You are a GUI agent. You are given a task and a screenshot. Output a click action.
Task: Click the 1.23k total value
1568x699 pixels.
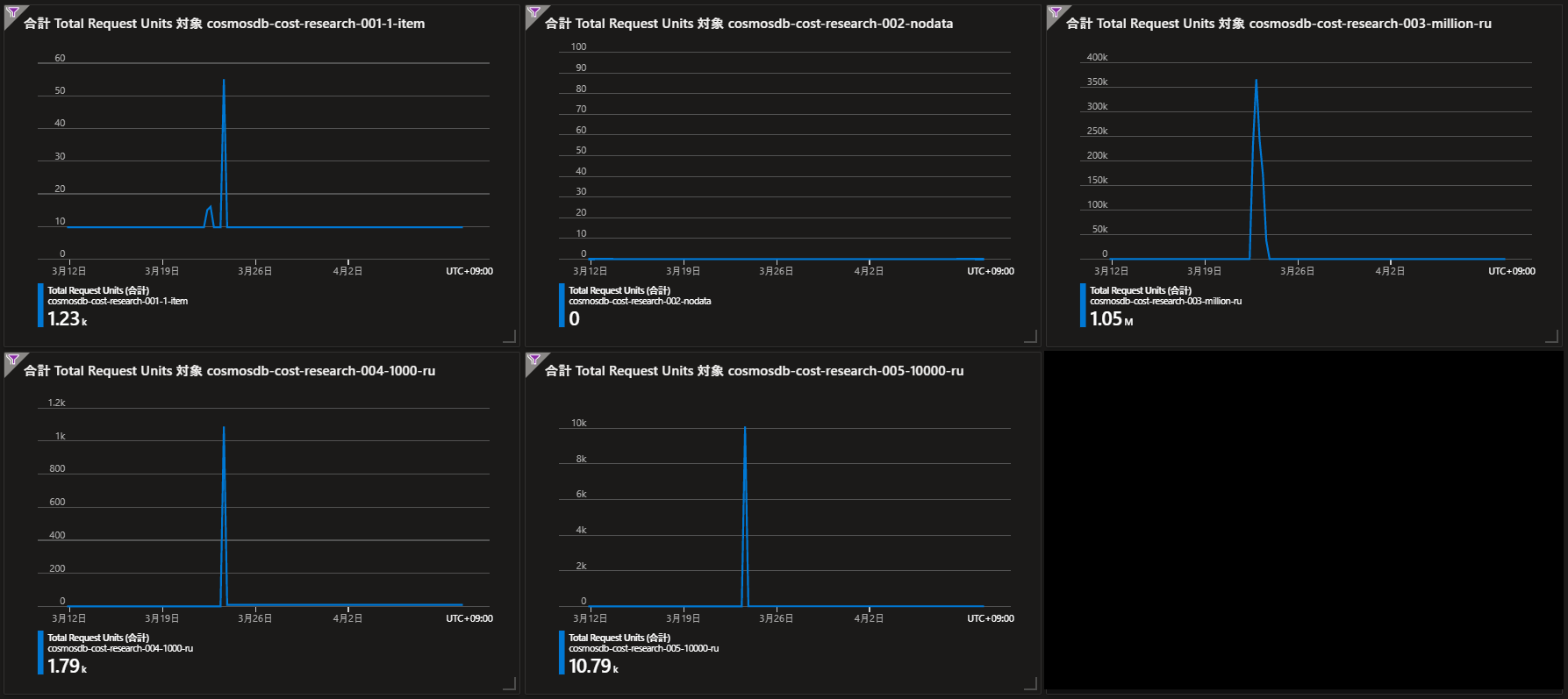coord(68,319)
